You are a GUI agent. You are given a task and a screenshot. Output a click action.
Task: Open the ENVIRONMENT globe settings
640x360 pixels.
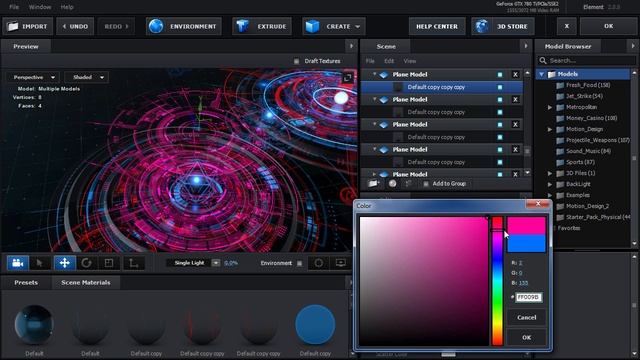[184, 27]
